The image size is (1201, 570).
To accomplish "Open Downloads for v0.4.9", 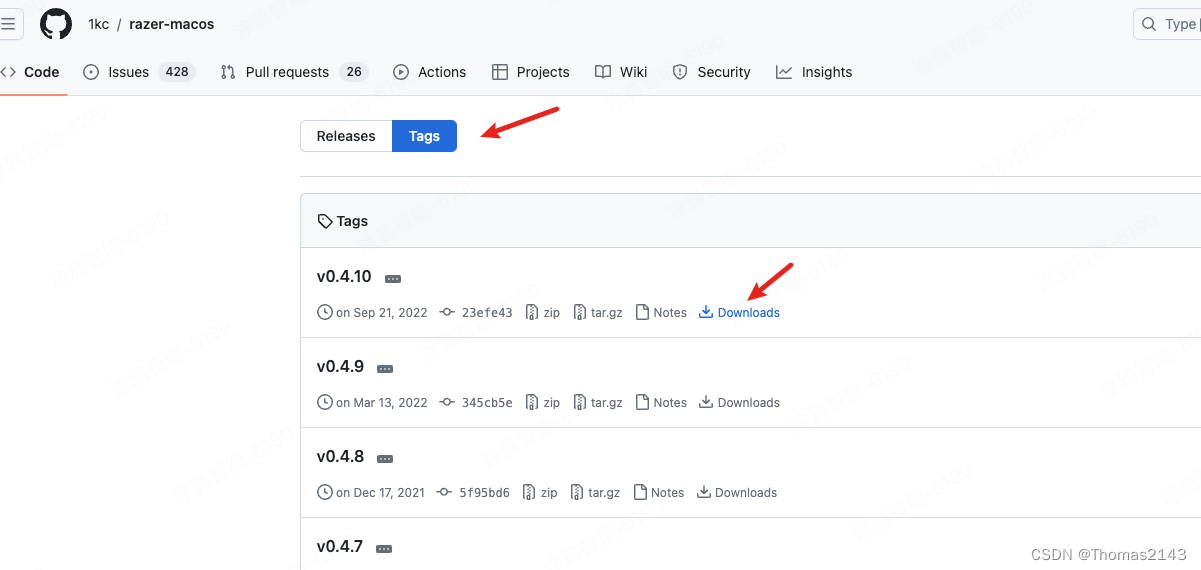I will click(740, 402).
